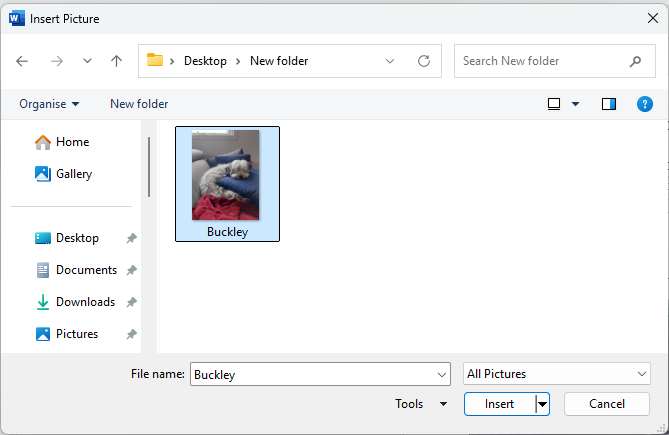The width and height of the screenshot is (669, 435).
Task: Click the Word icon in the title bar
Action: point(17,19)
